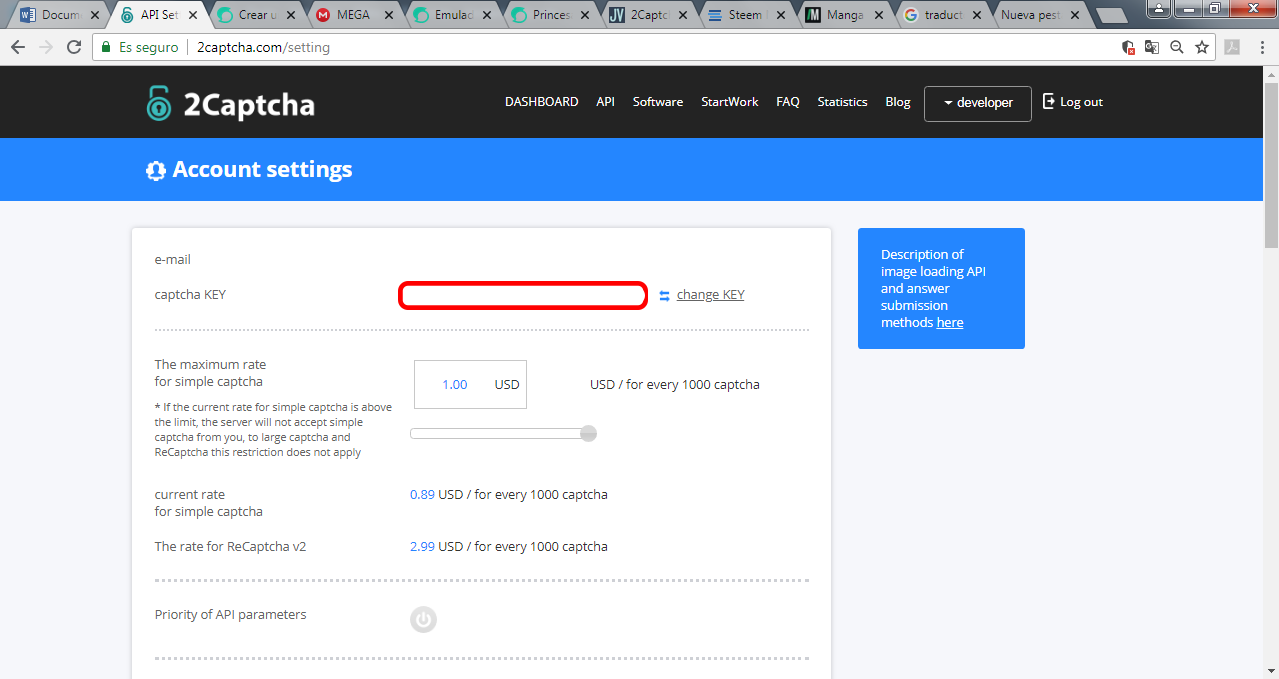
Task: Switch to the Nueva pestaña tab
Action: (1040, 16)
